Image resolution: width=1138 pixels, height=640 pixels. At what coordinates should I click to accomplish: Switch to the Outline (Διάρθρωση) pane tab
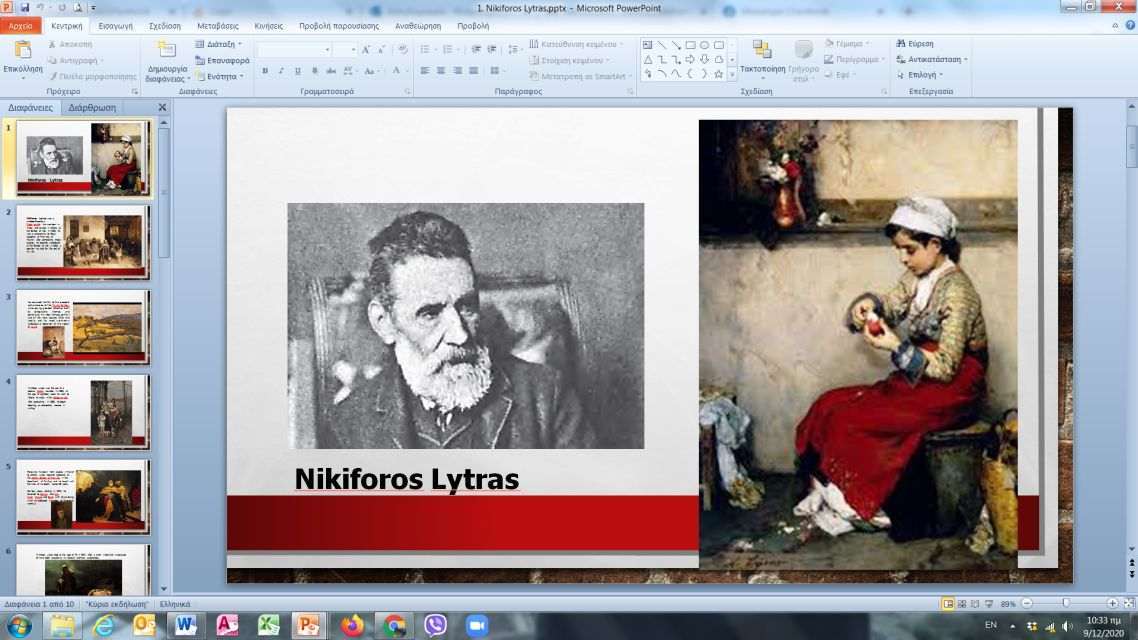point(92,107)
